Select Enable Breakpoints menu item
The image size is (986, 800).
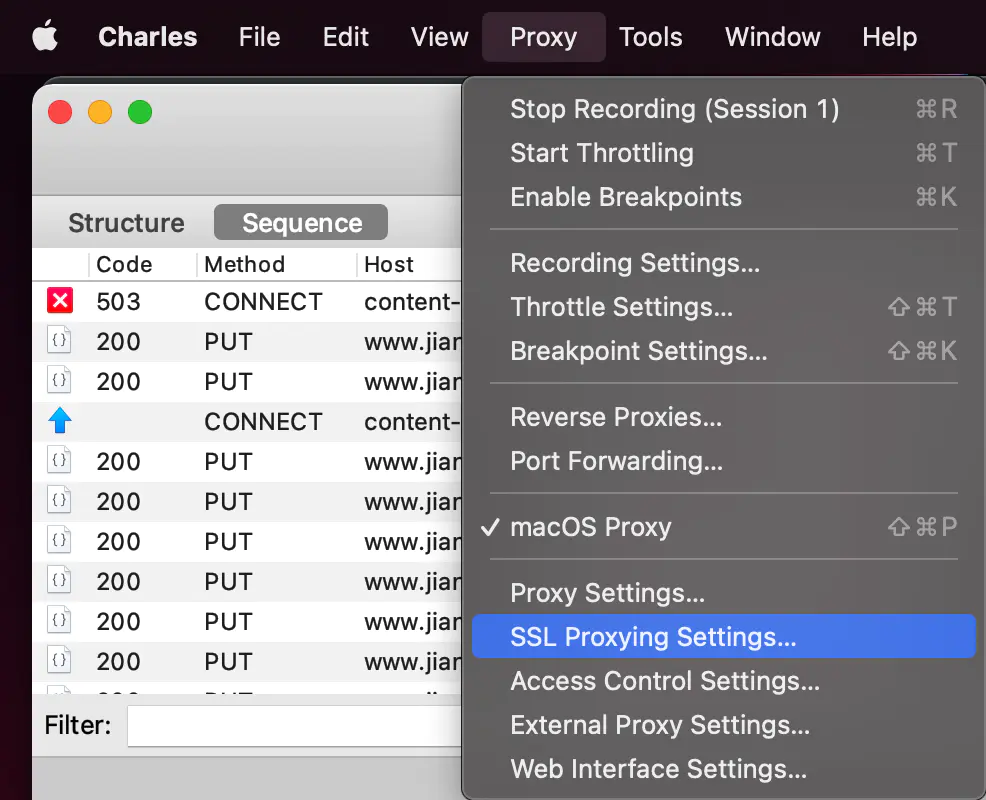point(724,197)
